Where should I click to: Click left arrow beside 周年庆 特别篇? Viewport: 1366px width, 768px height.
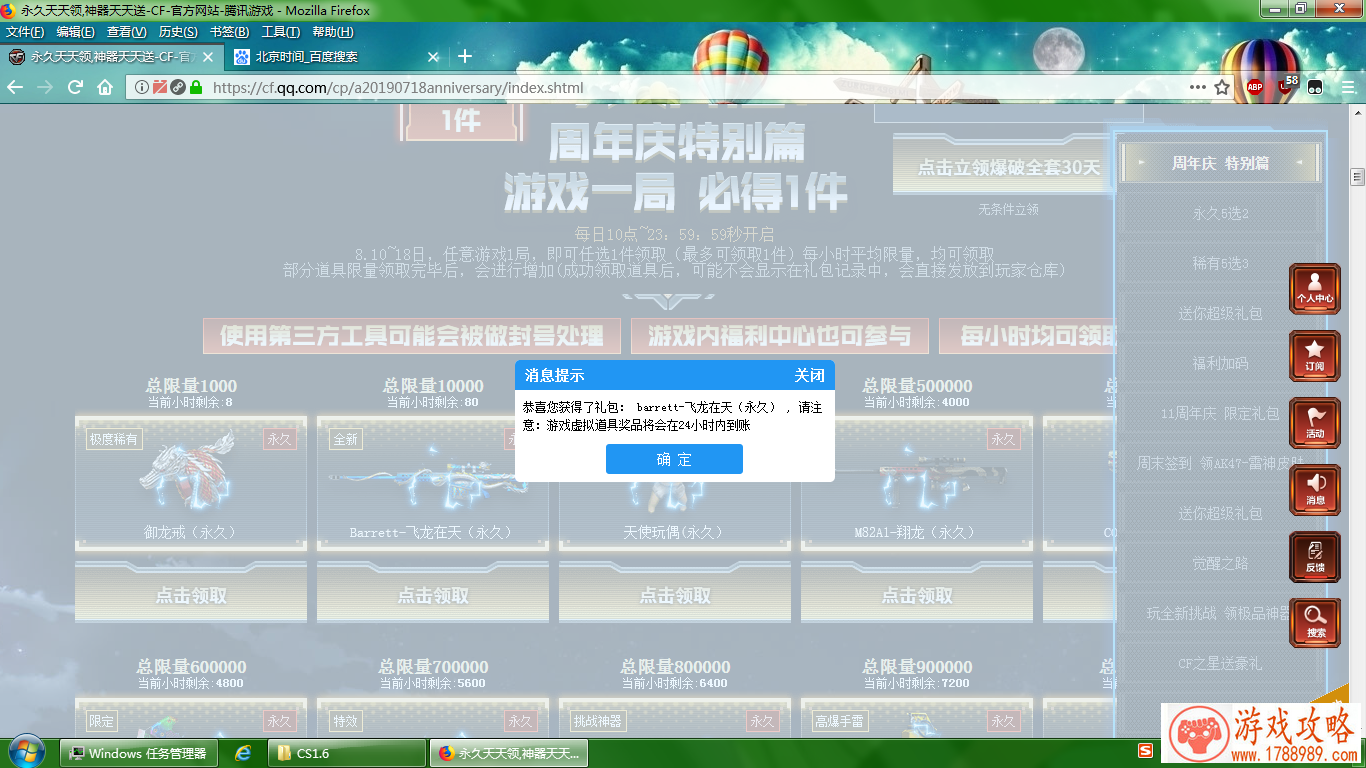tap(1140, 162)
